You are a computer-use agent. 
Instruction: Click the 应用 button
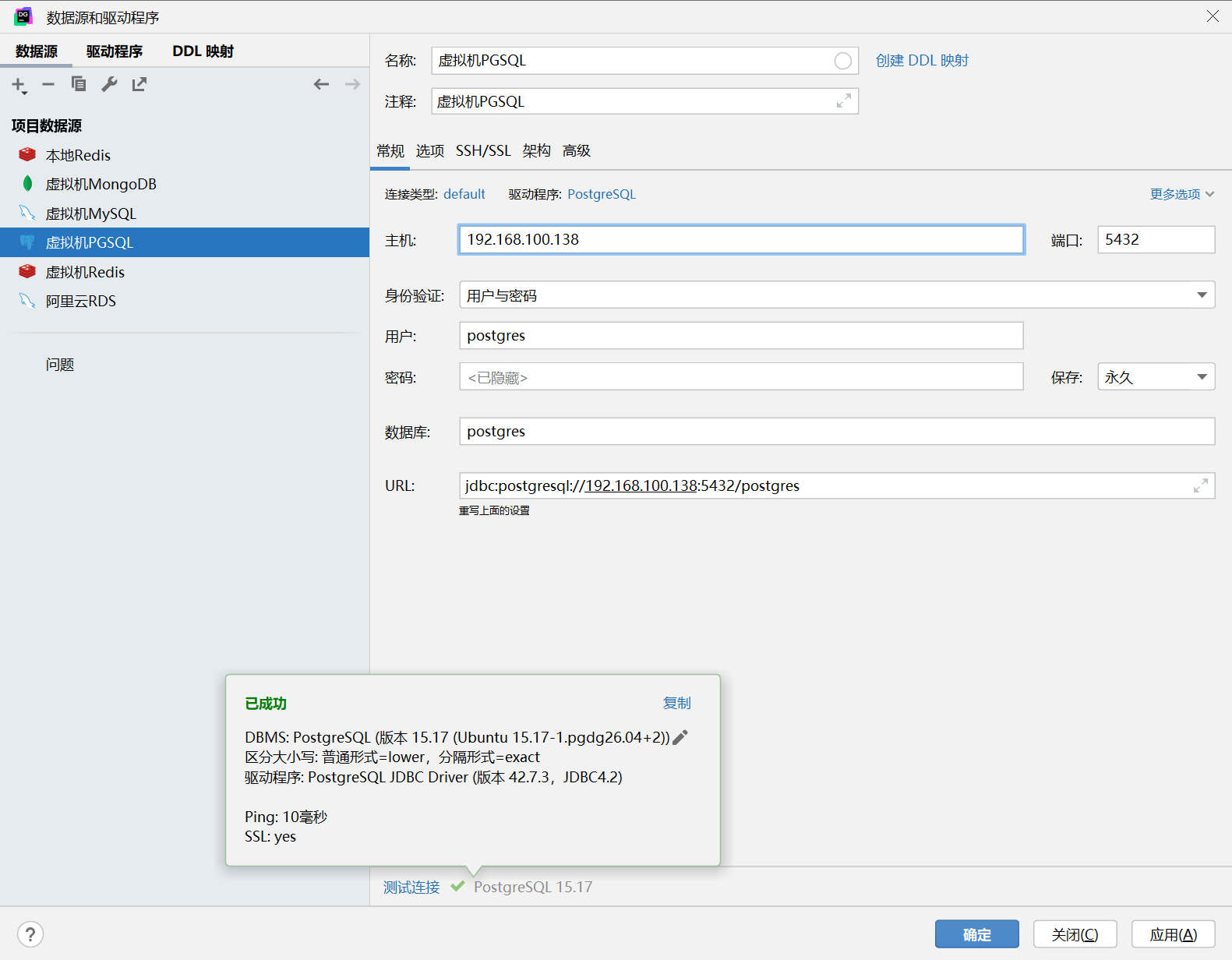coord(1174,934)
